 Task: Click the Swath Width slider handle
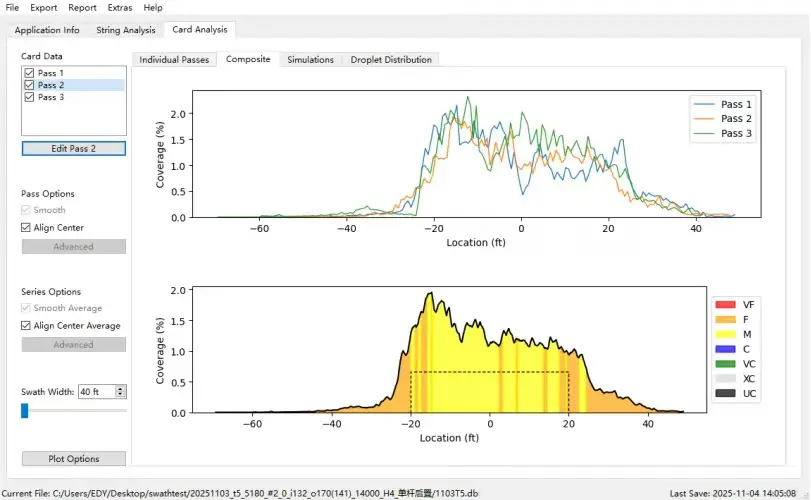(x=25, y=410)
